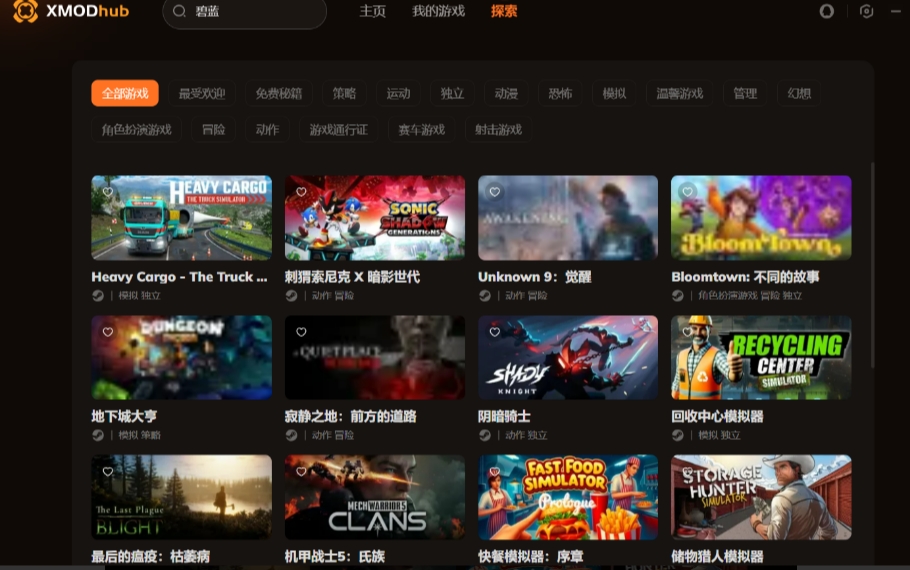
Task: Favorite Heavy Cargo with the heart icon
Action: point(108,192)
